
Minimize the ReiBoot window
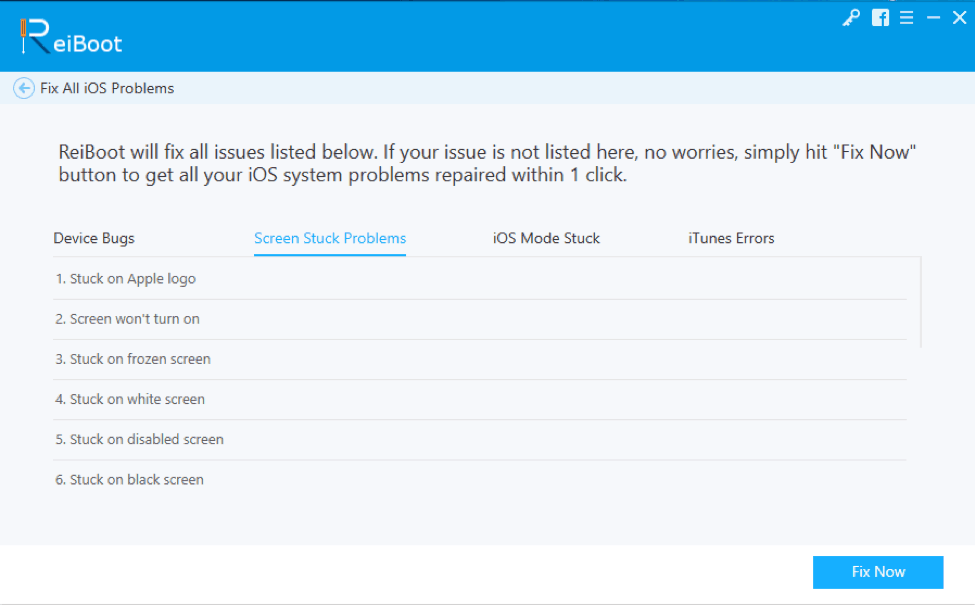[x=934, y=18]
